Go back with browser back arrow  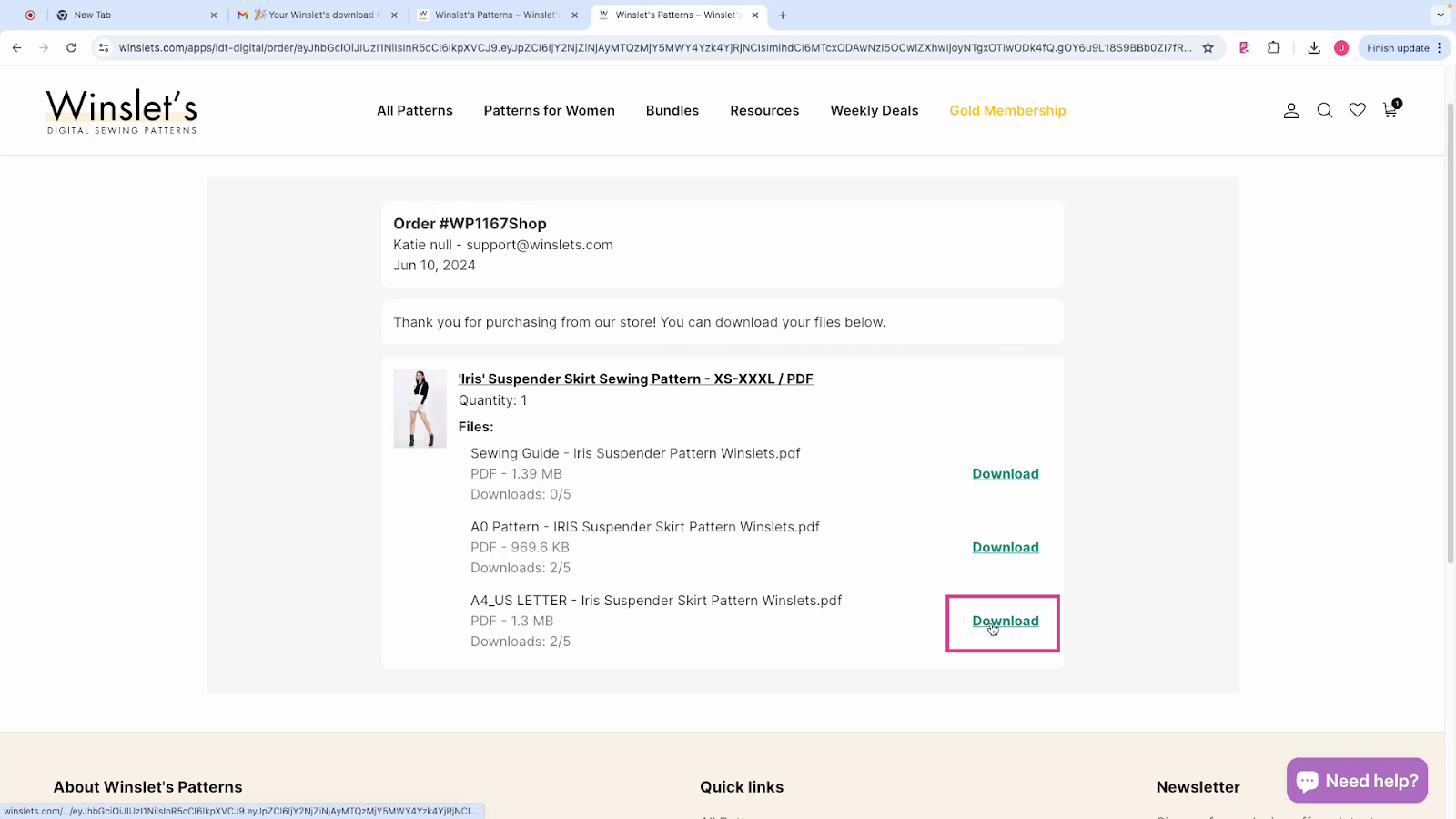coord(17,48)
